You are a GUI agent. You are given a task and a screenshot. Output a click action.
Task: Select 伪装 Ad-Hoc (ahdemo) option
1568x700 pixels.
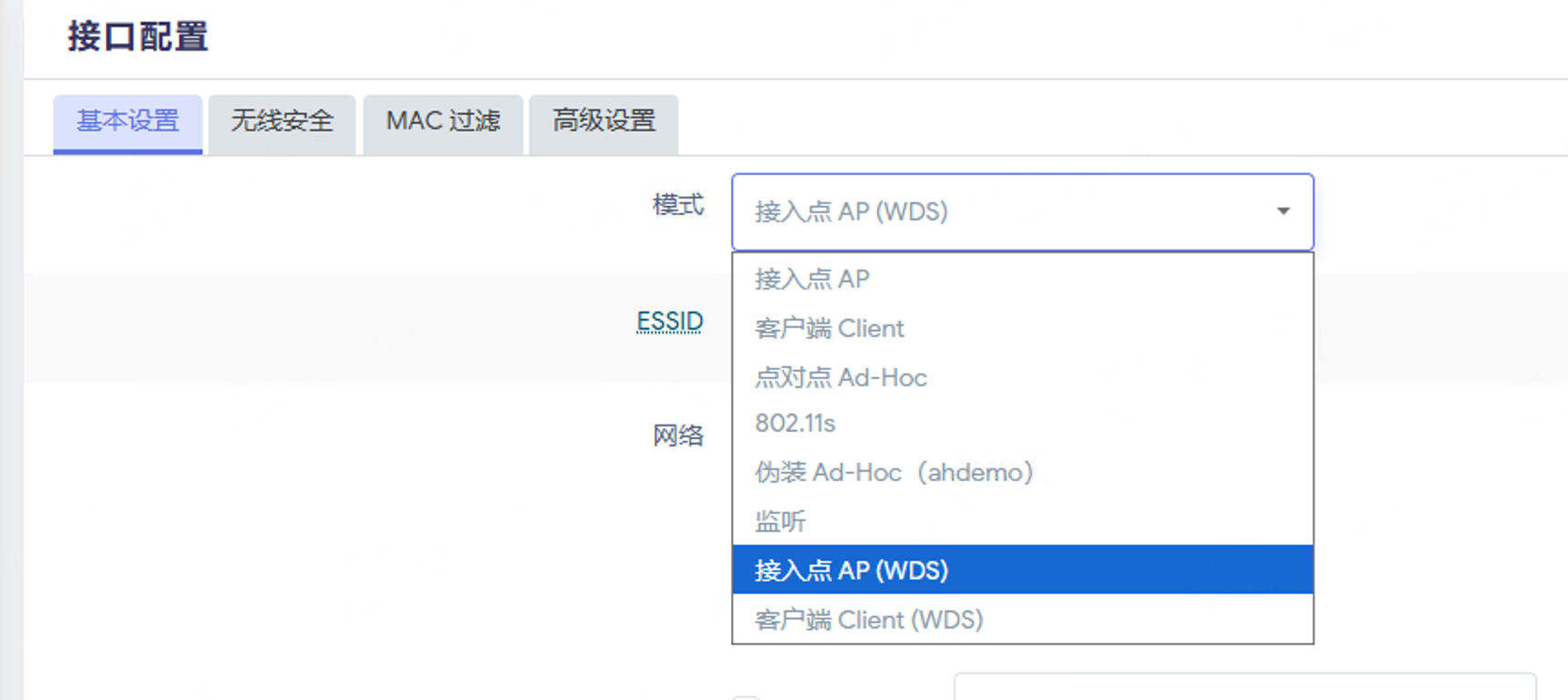click(x=1022, y=472)
